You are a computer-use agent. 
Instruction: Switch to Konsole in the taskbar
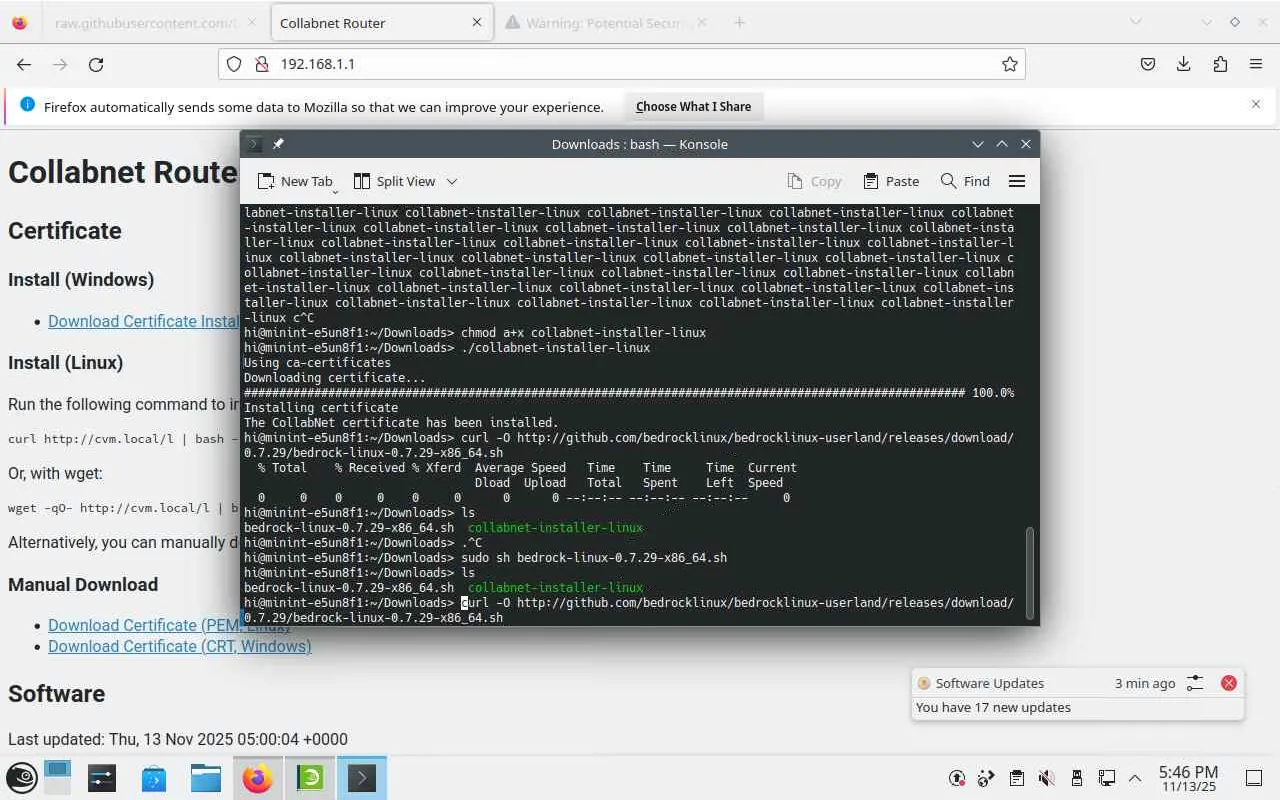[362, 778]
